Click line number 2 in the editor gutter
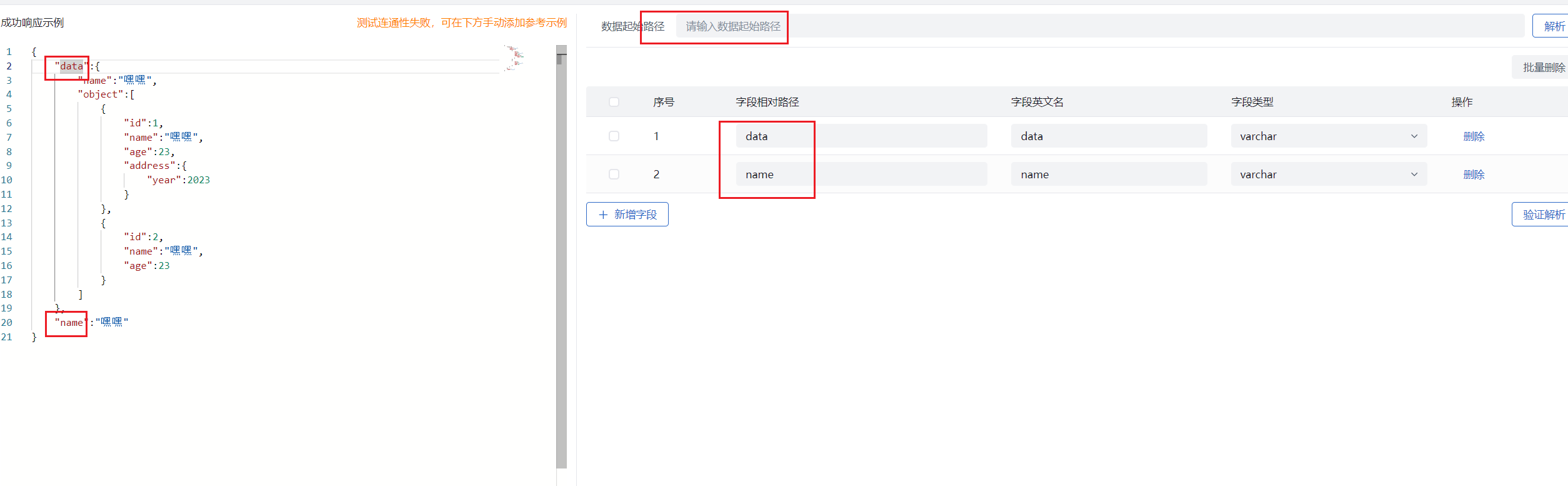Viewport: 1568px width, 486px height. tap(9, 66)
